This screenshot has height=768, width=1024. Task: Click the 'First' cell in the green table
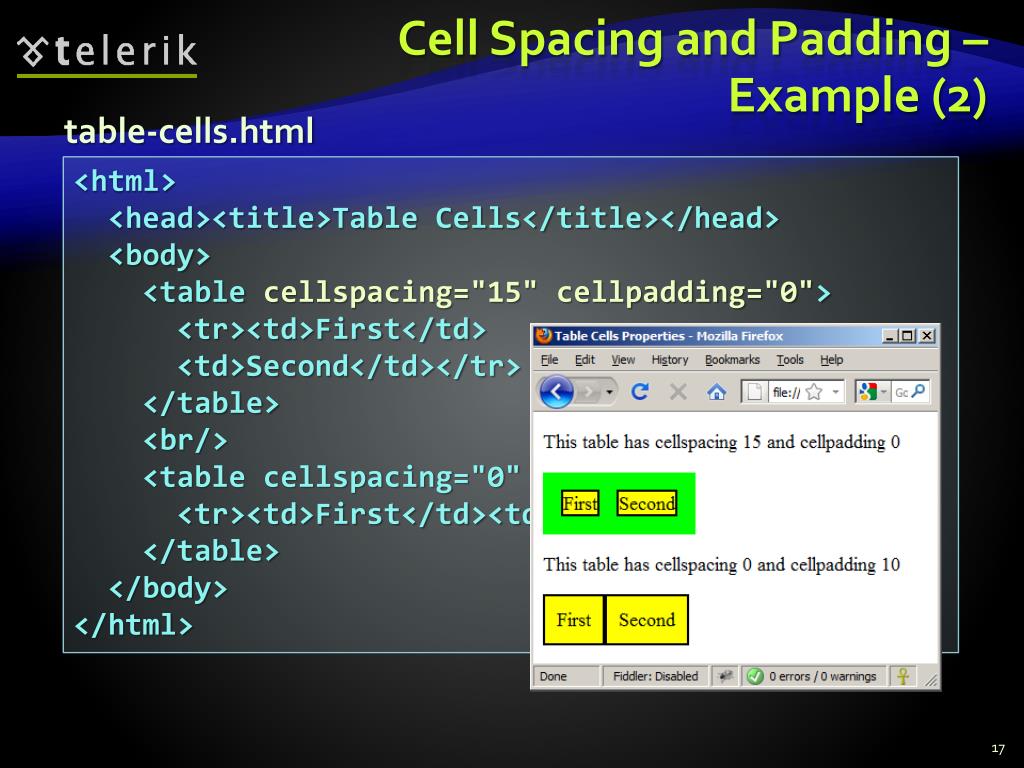[x=580, y=504]
